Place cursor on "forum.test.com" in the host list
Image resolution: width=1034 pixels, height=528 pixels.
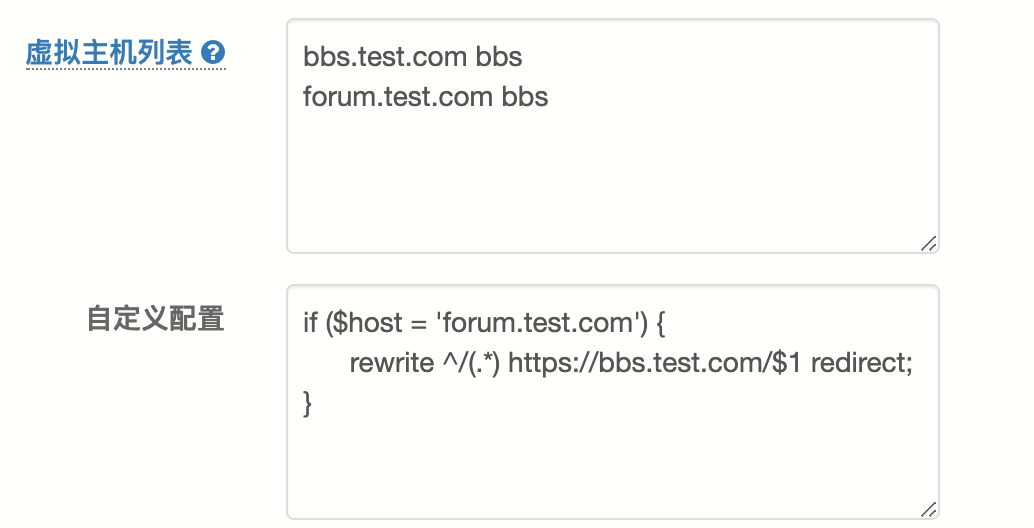[398, 97]
